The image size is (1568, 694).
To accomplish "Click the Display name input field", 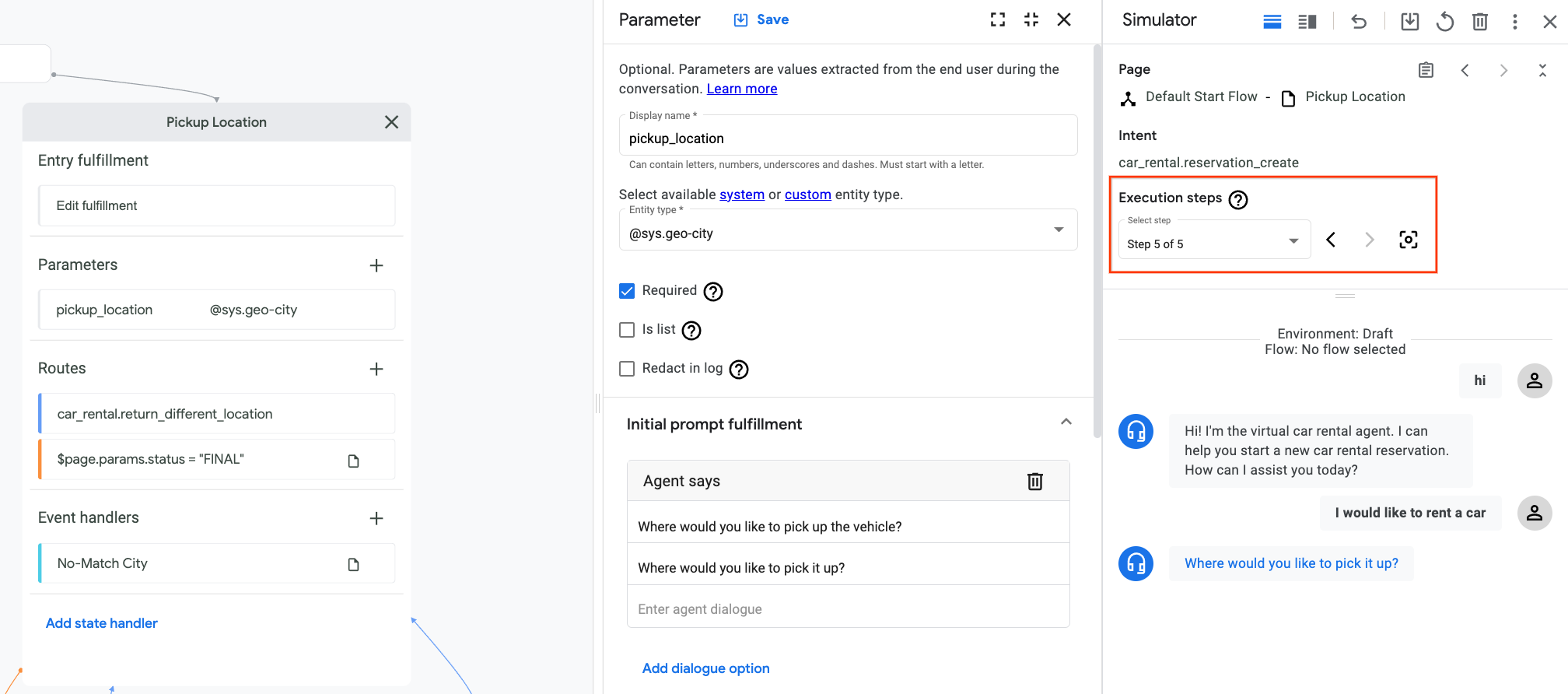I will [x=848, y=138].
